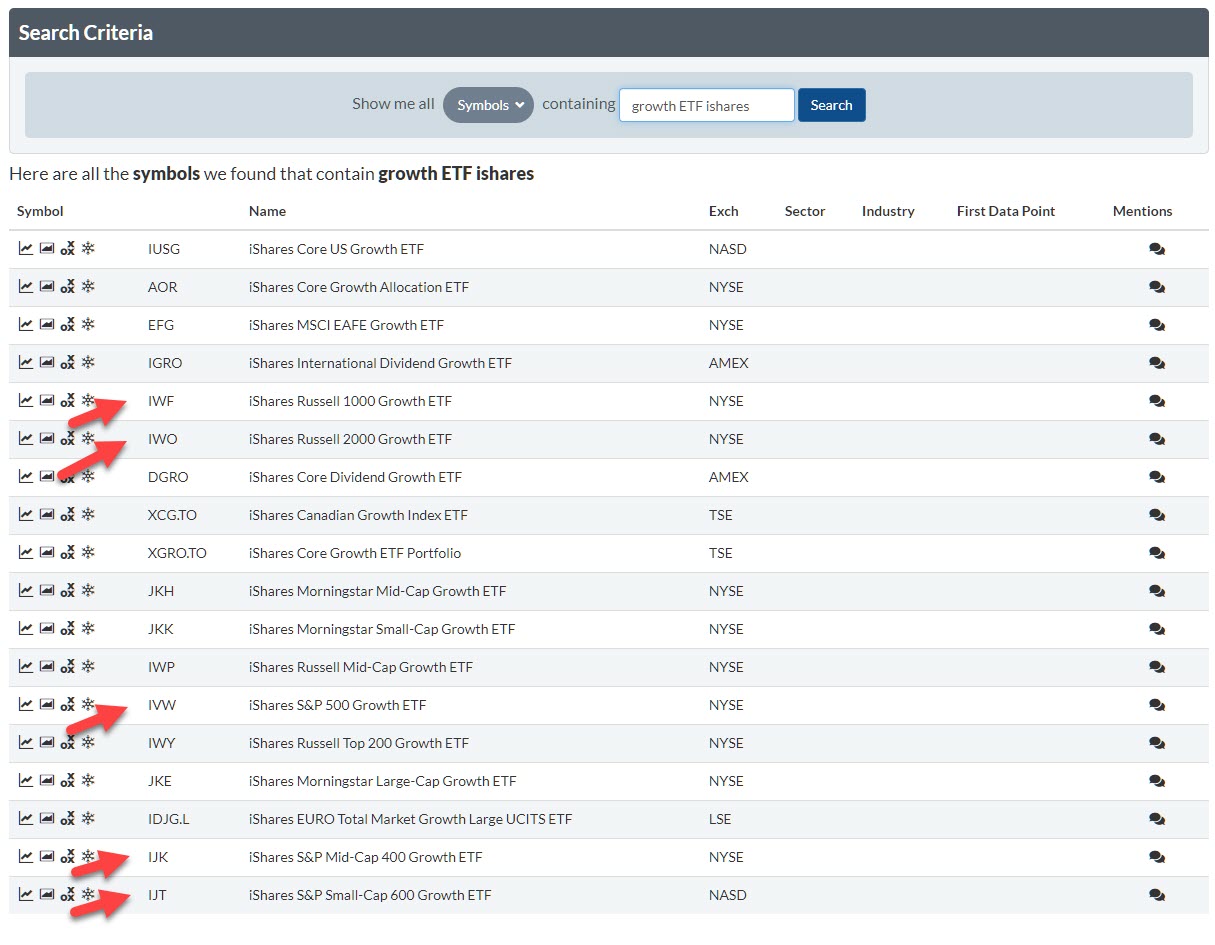Select iShares Russell 2000 Growth ETF name

click(350, 439)
